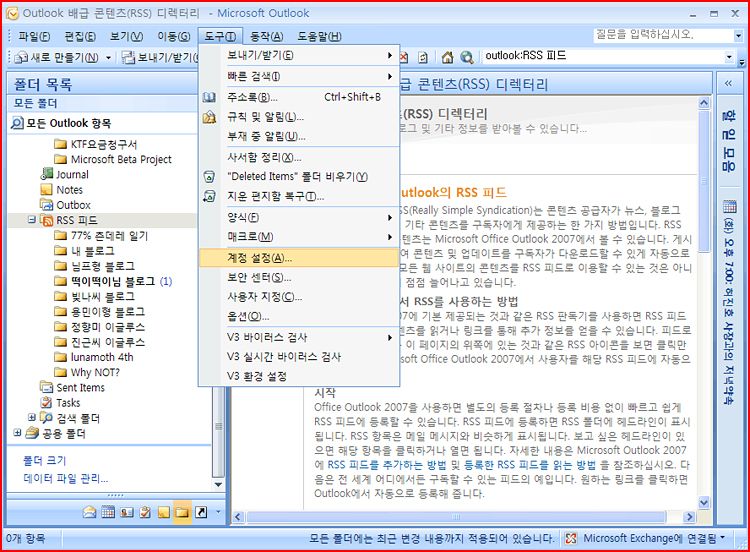This screenshot has height=552, width=750.
Task: Click the Refresh page icon
Action: click(x=423, y=58)
